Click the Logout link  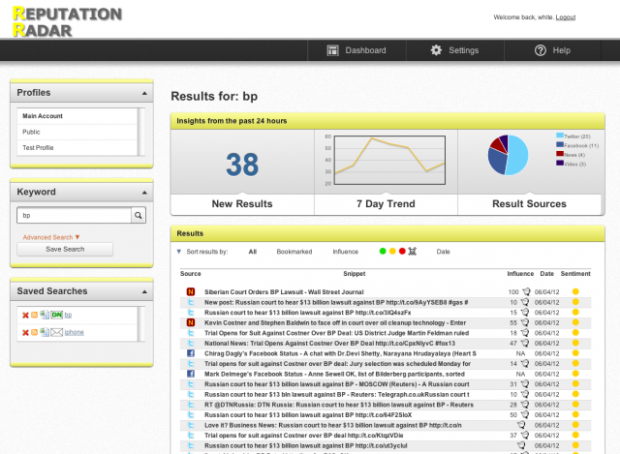[565, 17]
